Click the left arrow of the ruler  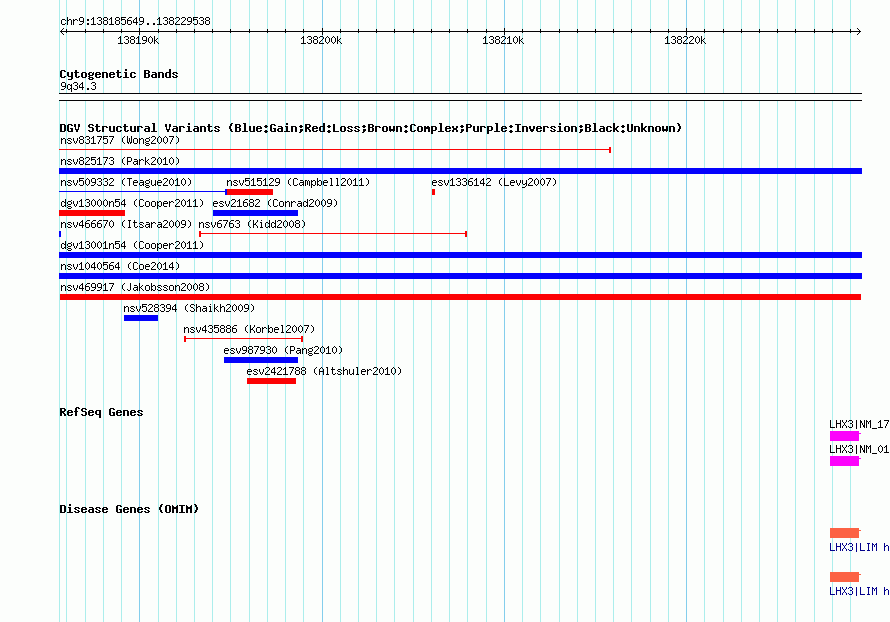click(x=62, y=32)
